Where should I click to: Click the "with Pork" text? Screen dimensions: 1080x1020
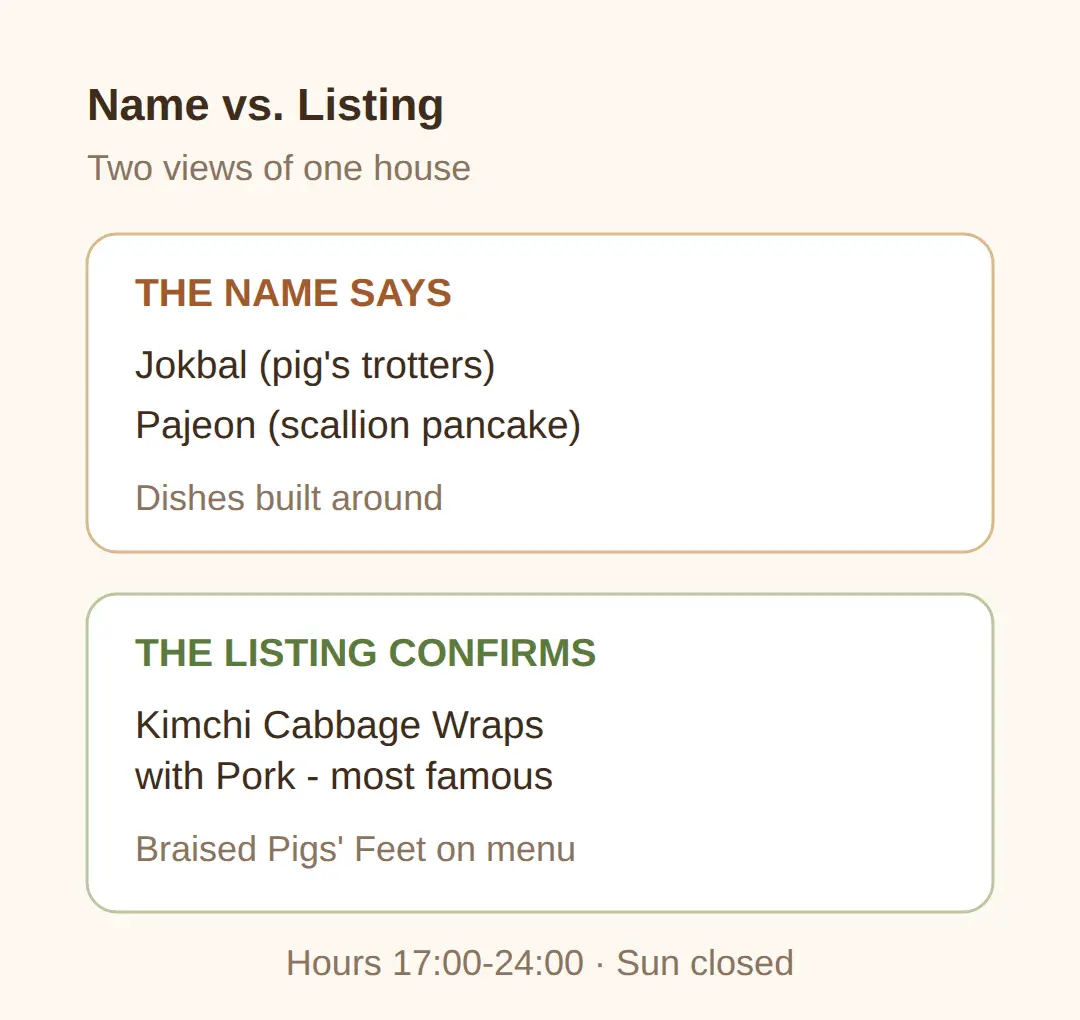click(x=216, y=776)
